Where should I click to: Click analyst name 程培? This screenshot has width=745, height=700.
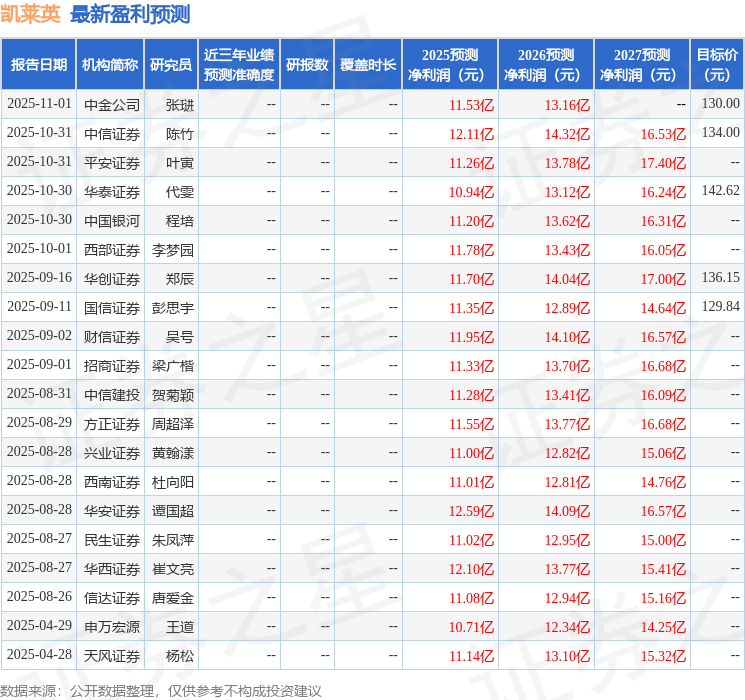pyautogui.click(x=180, y=221)
